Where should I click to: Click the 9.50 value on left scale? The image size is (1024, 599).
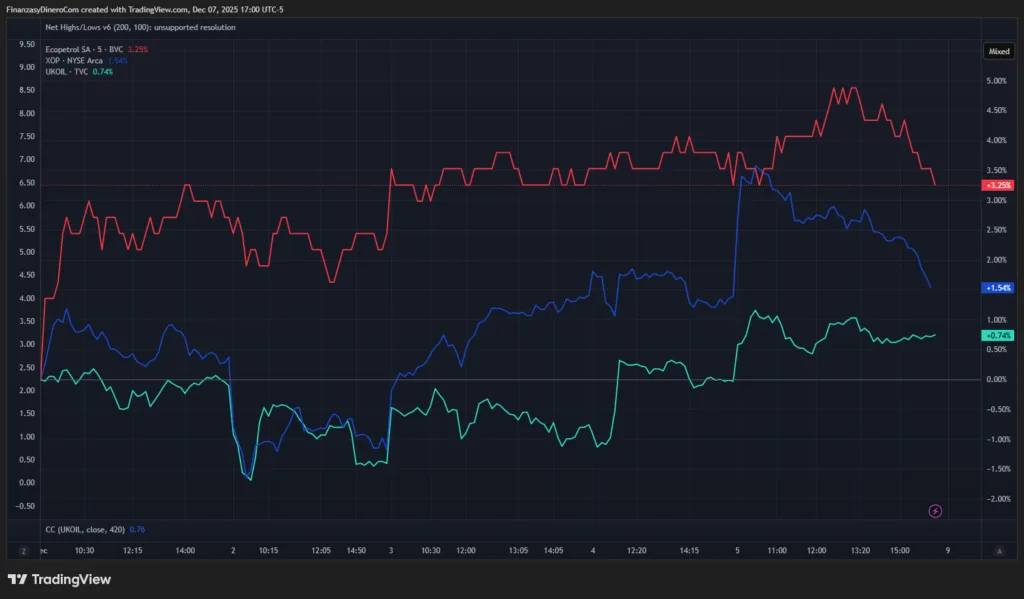pos(26,44)
